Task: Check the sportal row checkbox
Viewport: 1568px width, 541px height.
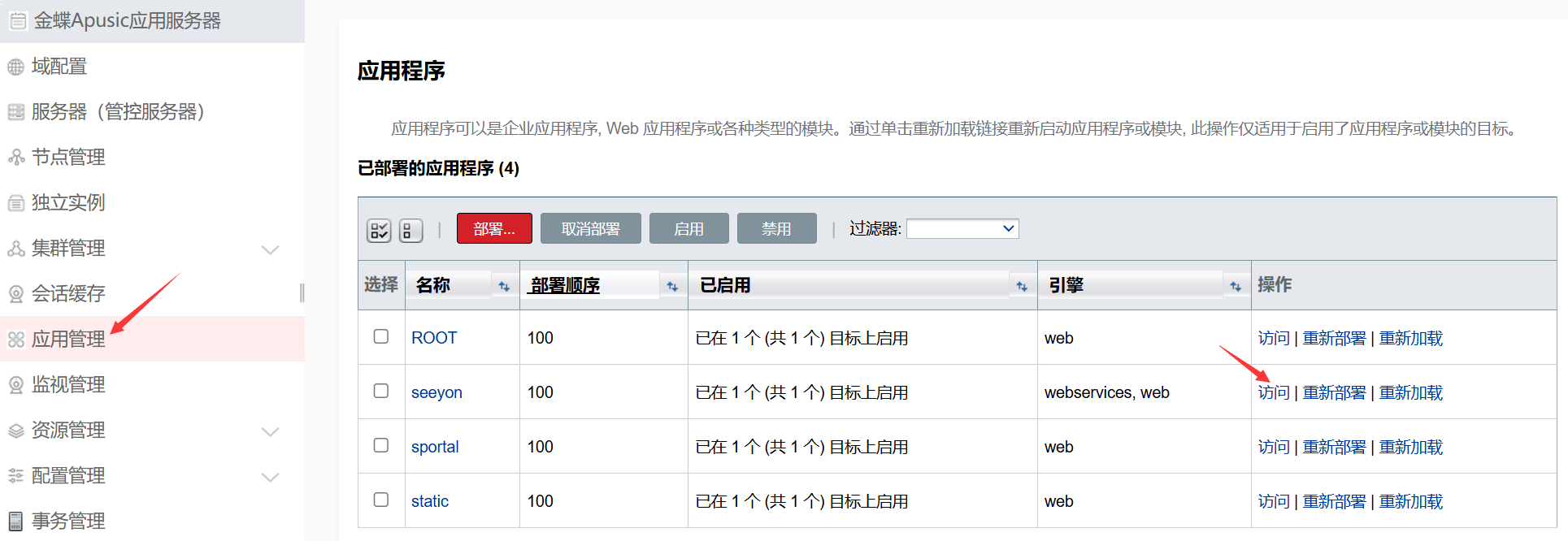Action: tap(381, 445)
